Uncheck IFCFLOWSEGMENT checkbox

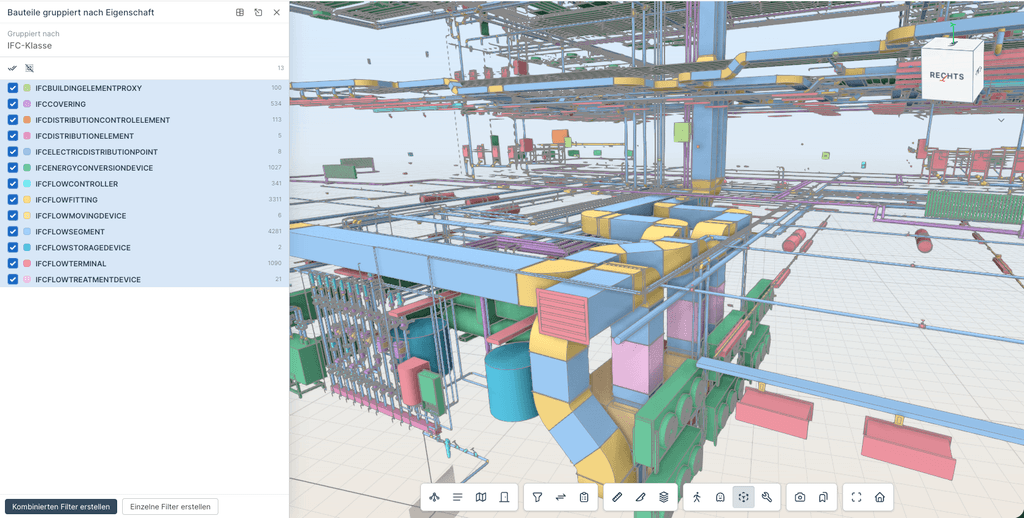pos(12,231)
